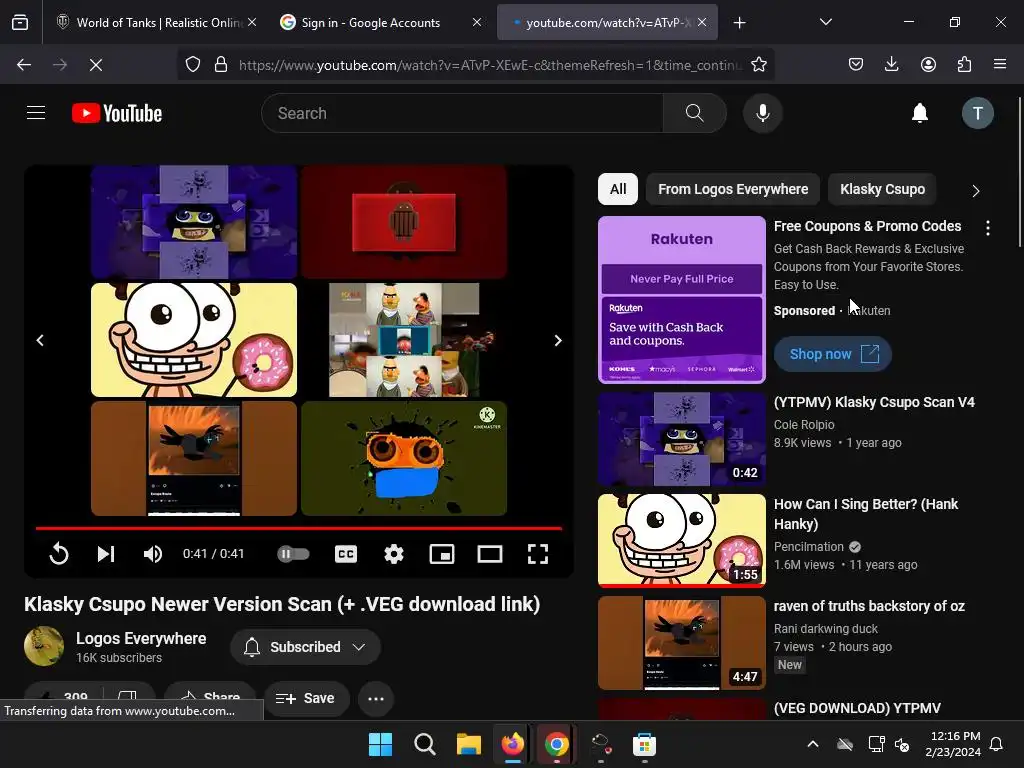Toggle closed captions (CC)
This screenshot has width=1024, height=768.
(x=345, y=554)
